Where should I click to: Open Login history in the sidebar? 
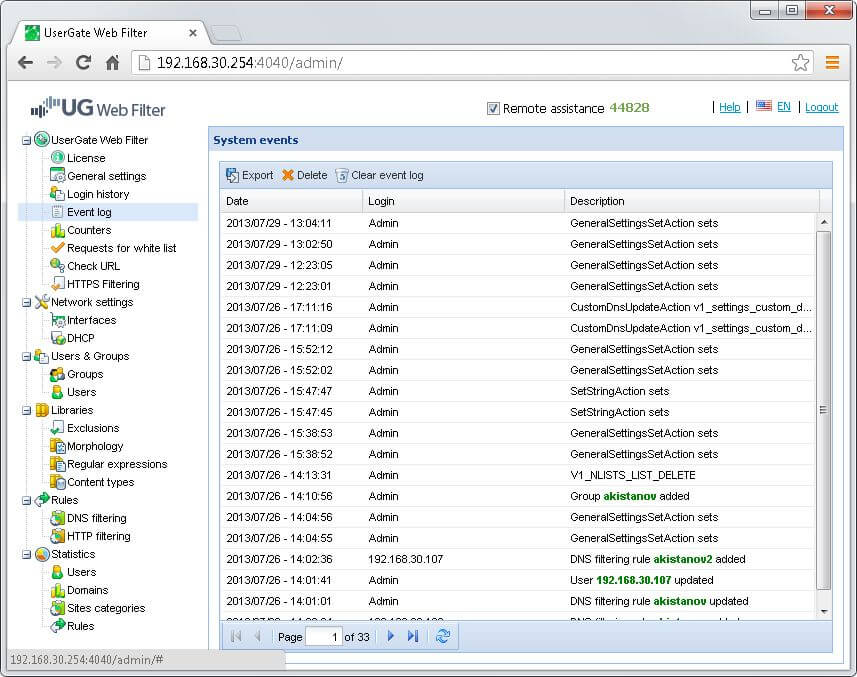[x=97, y=194]
